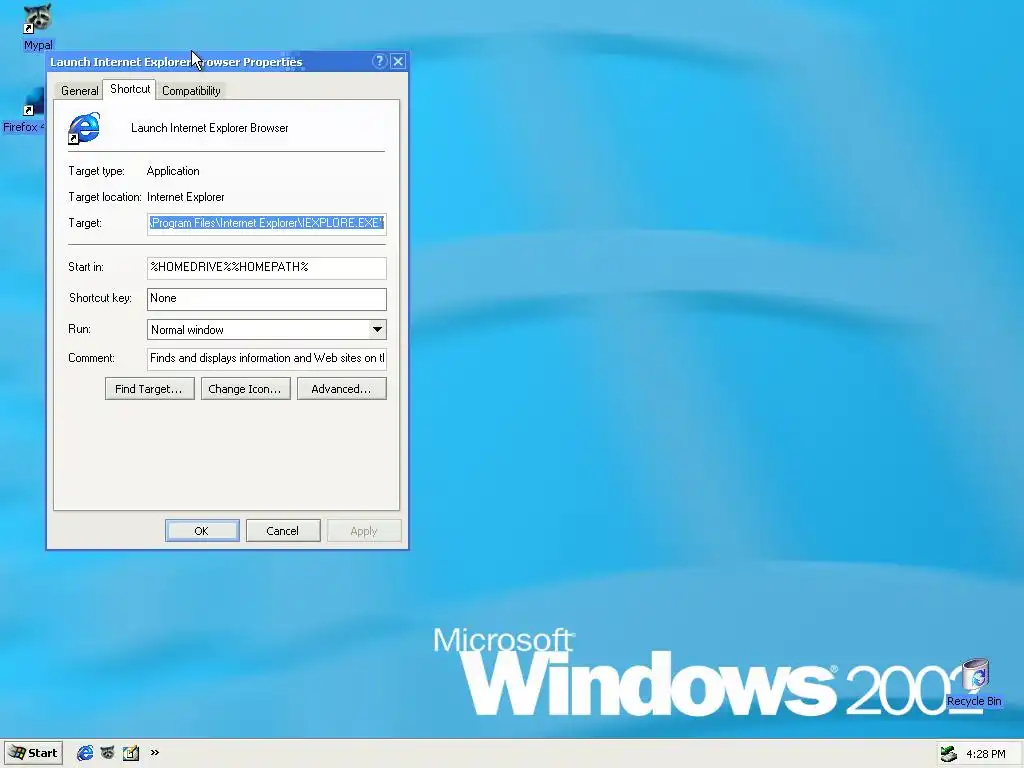The height and width of the screenshot is (768, 1024).
Task: Click the Change Icon button
Action: tap(246, 389)
